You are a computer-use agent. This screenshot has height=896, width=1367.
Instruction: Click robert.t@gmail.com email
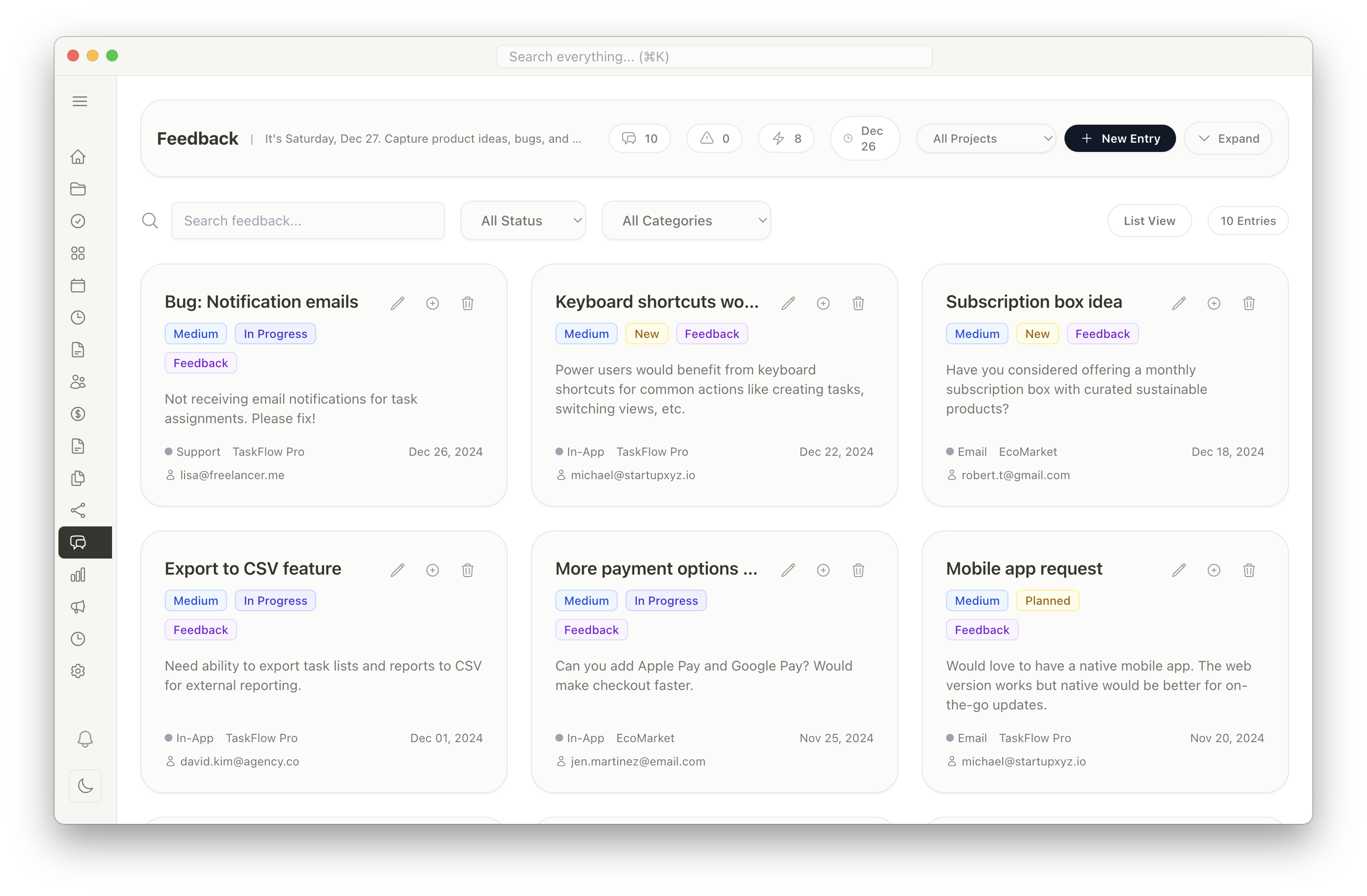click(x=1015, y=475)
